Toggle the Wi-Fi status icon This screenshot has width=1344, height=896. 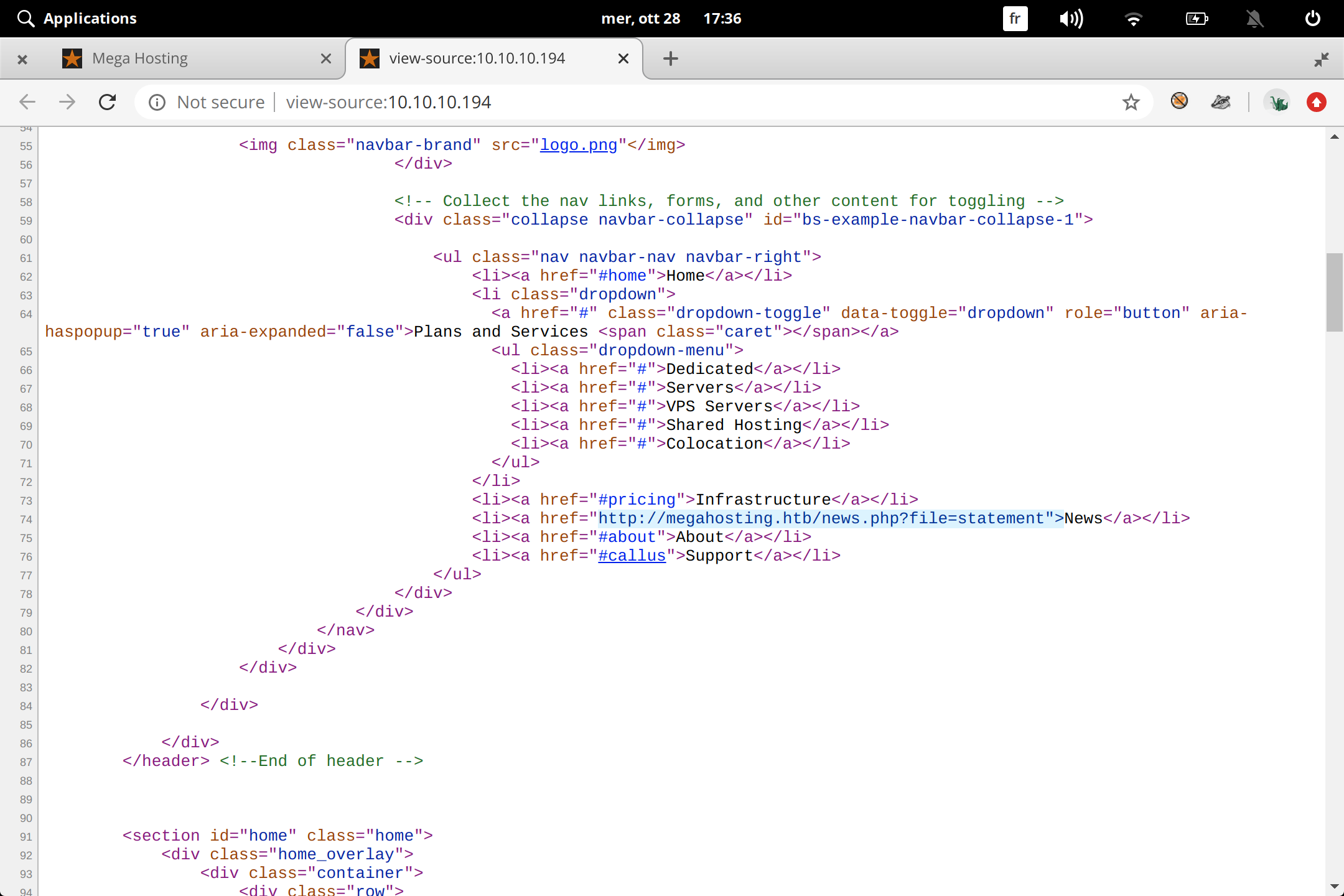click(x=1134, y=18)
